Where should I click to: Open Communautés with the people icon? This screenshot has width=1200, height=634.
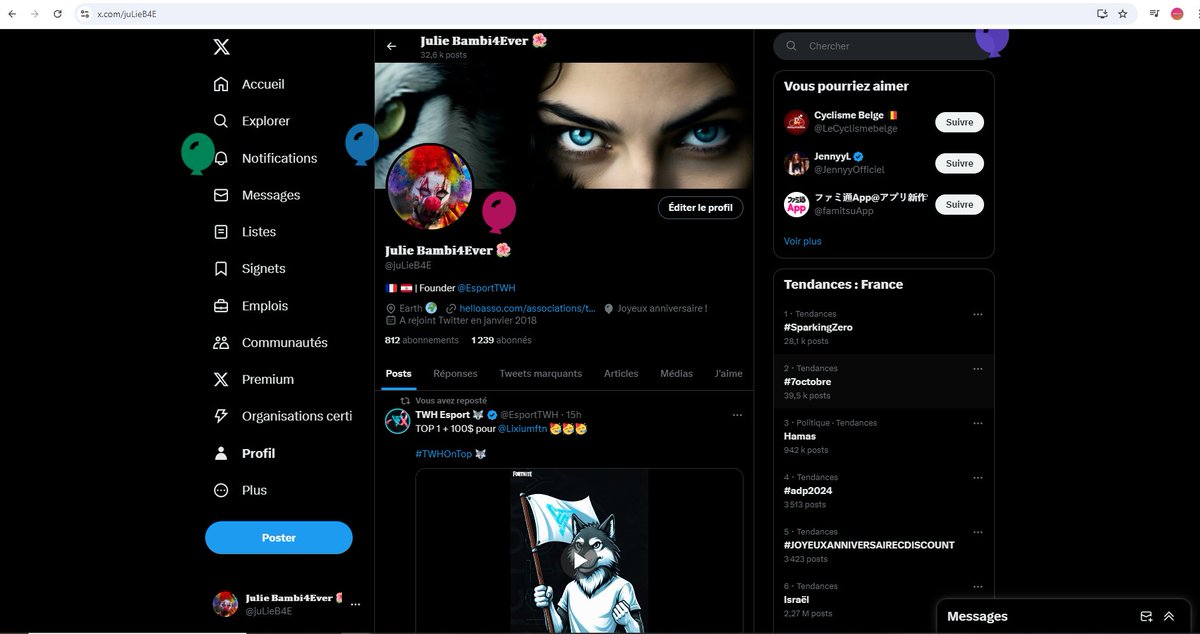tap(221, 342)
